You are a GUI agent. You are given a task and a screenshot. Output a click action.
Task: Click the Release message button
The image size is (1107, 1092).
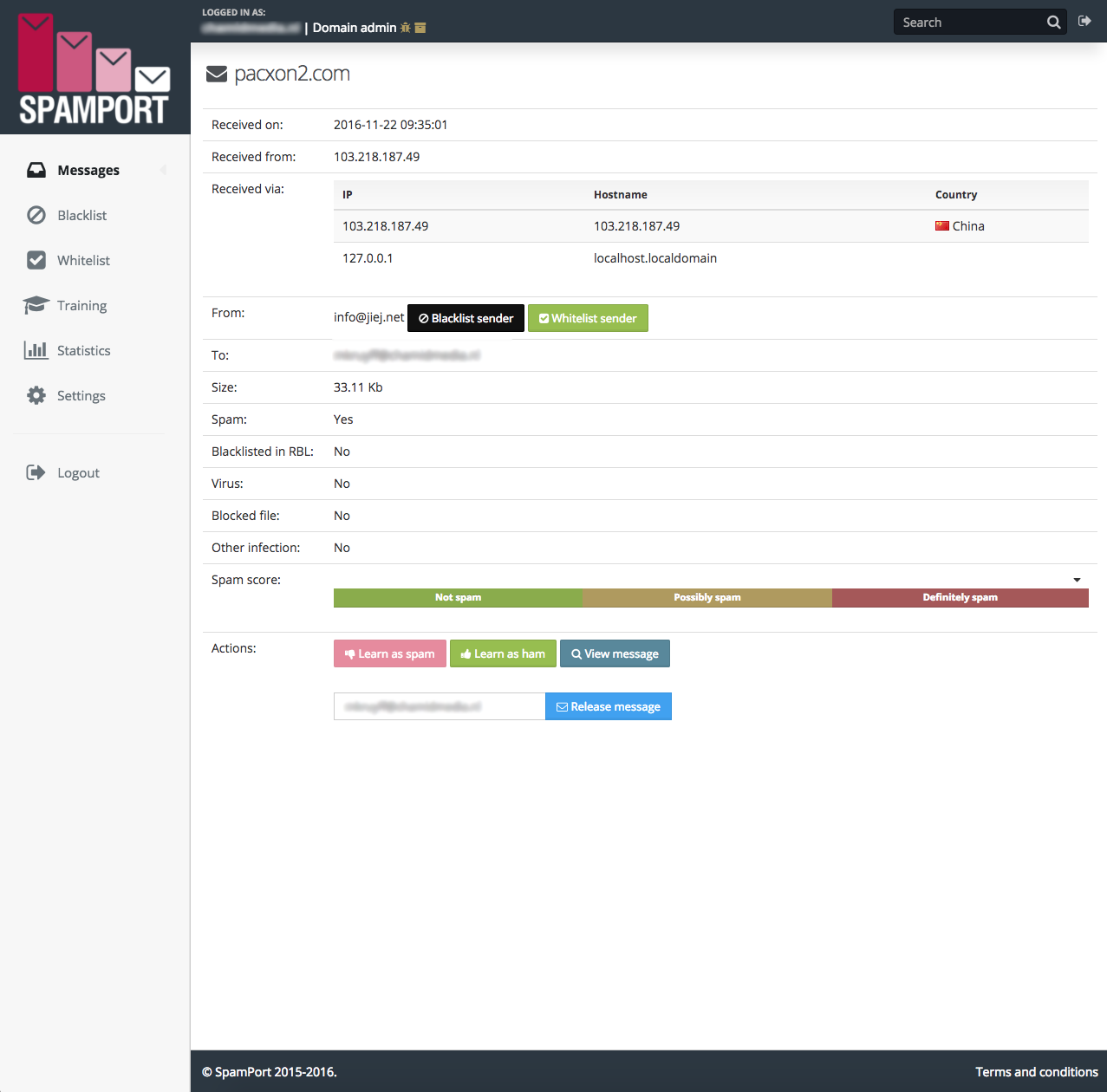point(608,706)
